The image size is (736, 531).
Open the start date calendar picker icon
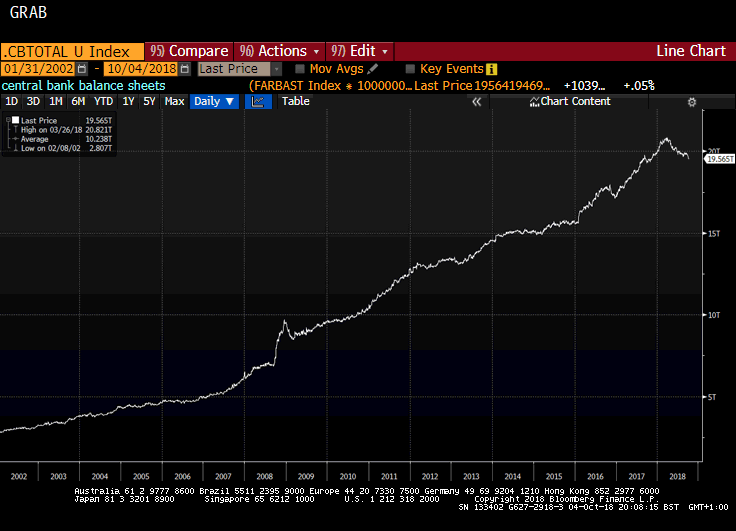click(x=82, y=69)
